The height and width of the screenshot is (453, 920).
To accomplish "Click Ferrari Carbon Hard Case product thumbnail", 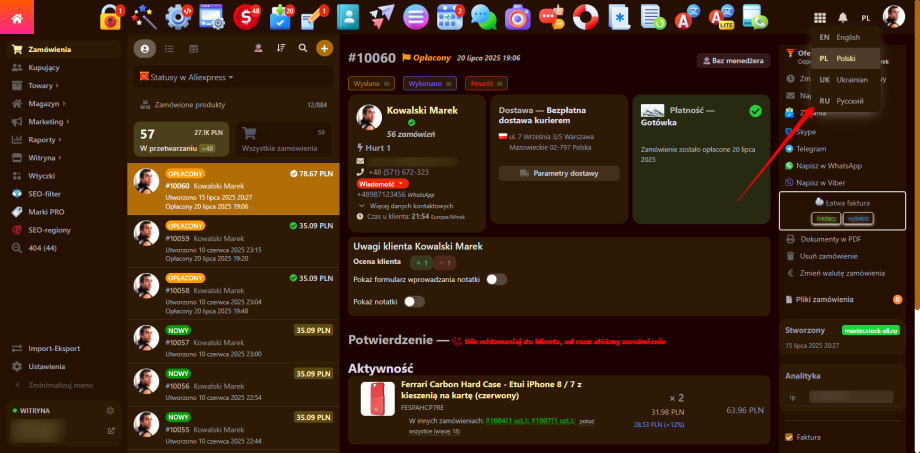I will [377, 399].
